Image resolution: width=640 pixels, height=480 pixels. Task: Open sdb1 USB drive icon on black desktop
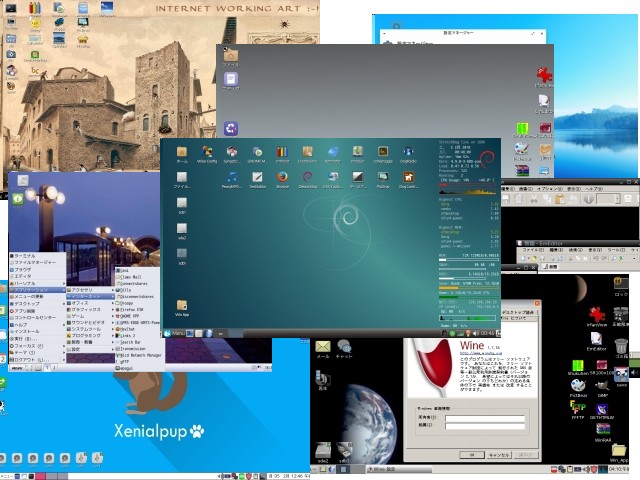(x=344, y=450)
